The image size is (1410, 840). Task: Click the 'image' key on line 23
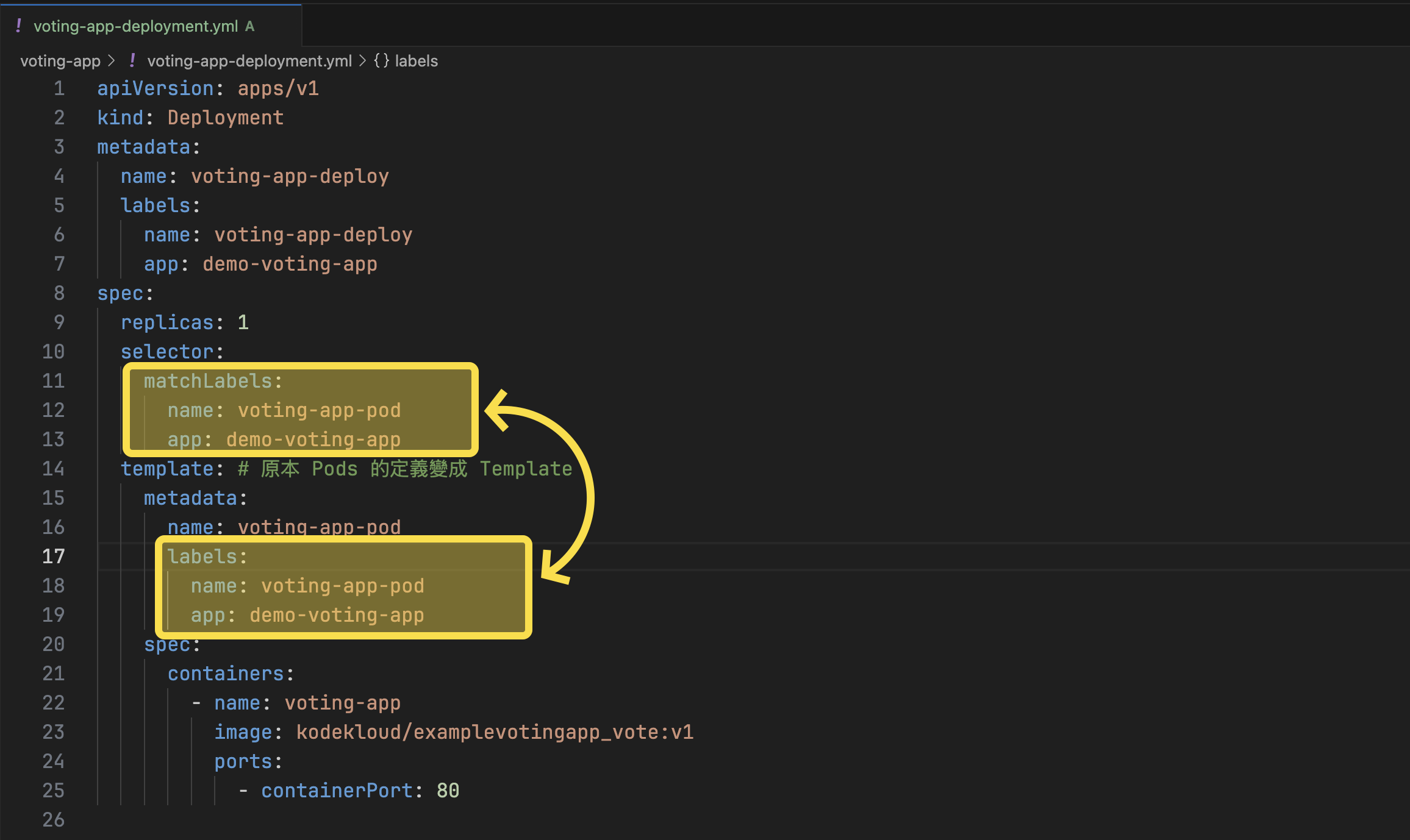click(243, 732)
